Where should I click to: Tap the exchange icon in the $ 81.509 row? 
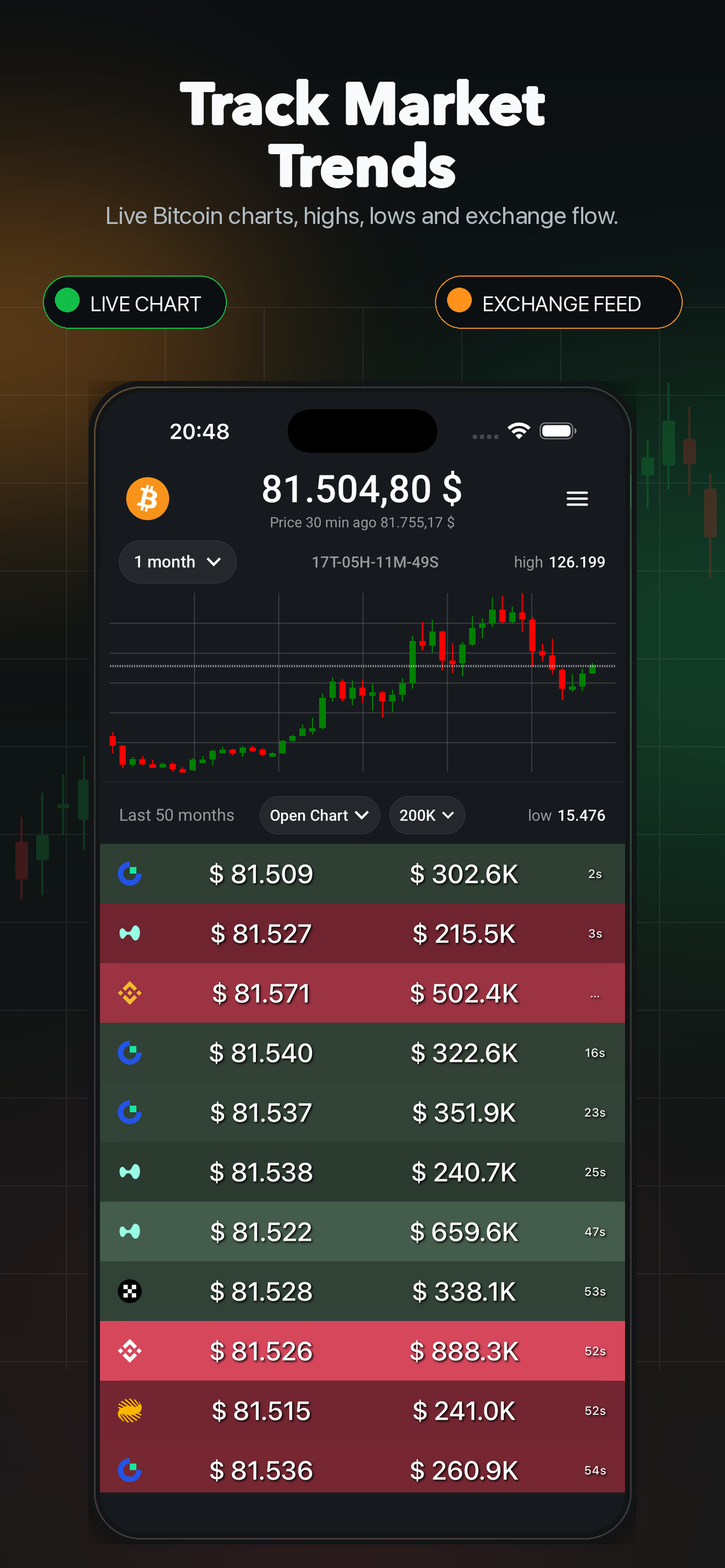pos(130,874)
